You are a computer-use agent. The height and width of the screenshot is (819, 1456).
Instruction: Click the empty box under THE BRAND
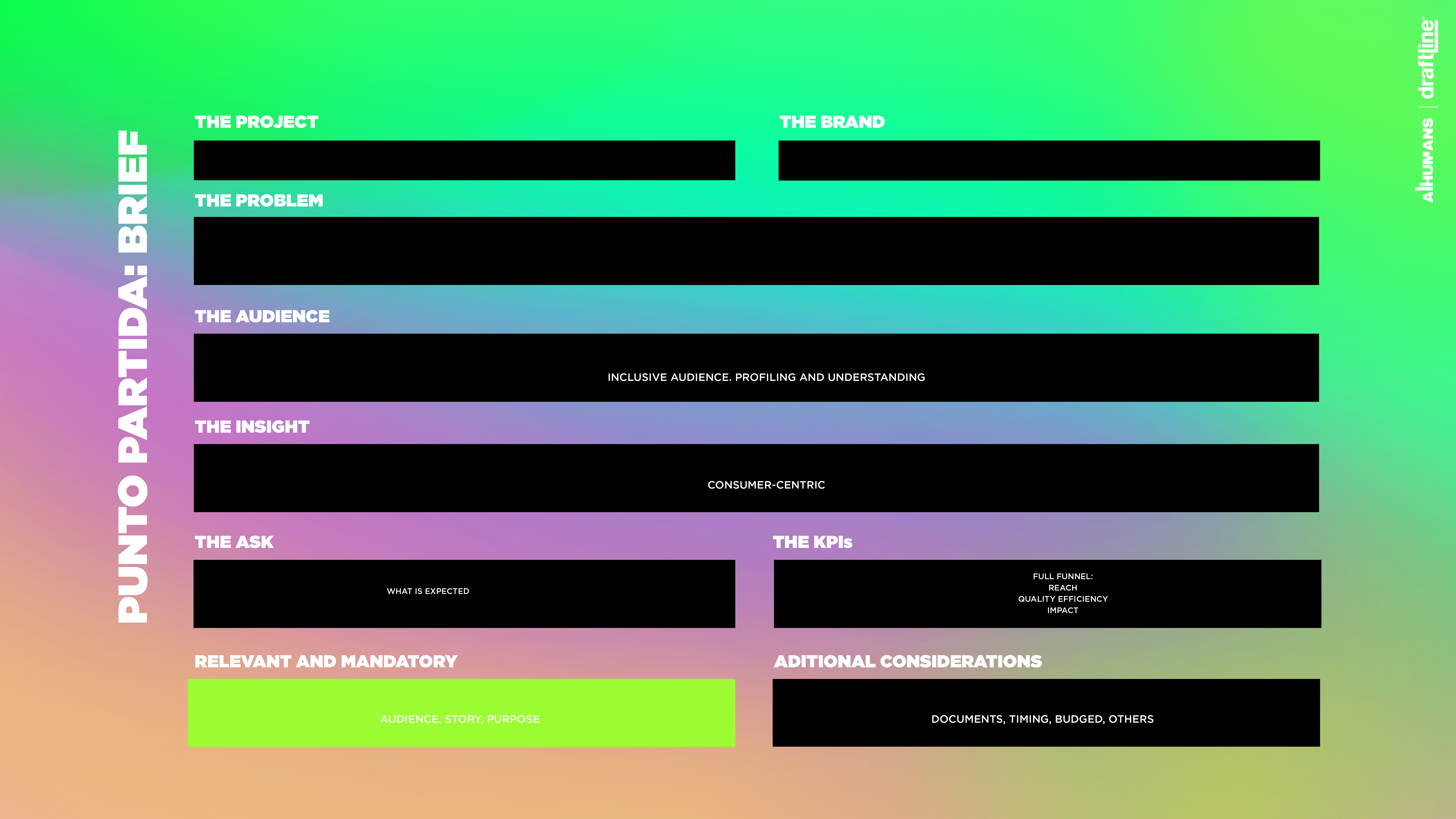click(x=1049, y=161)
